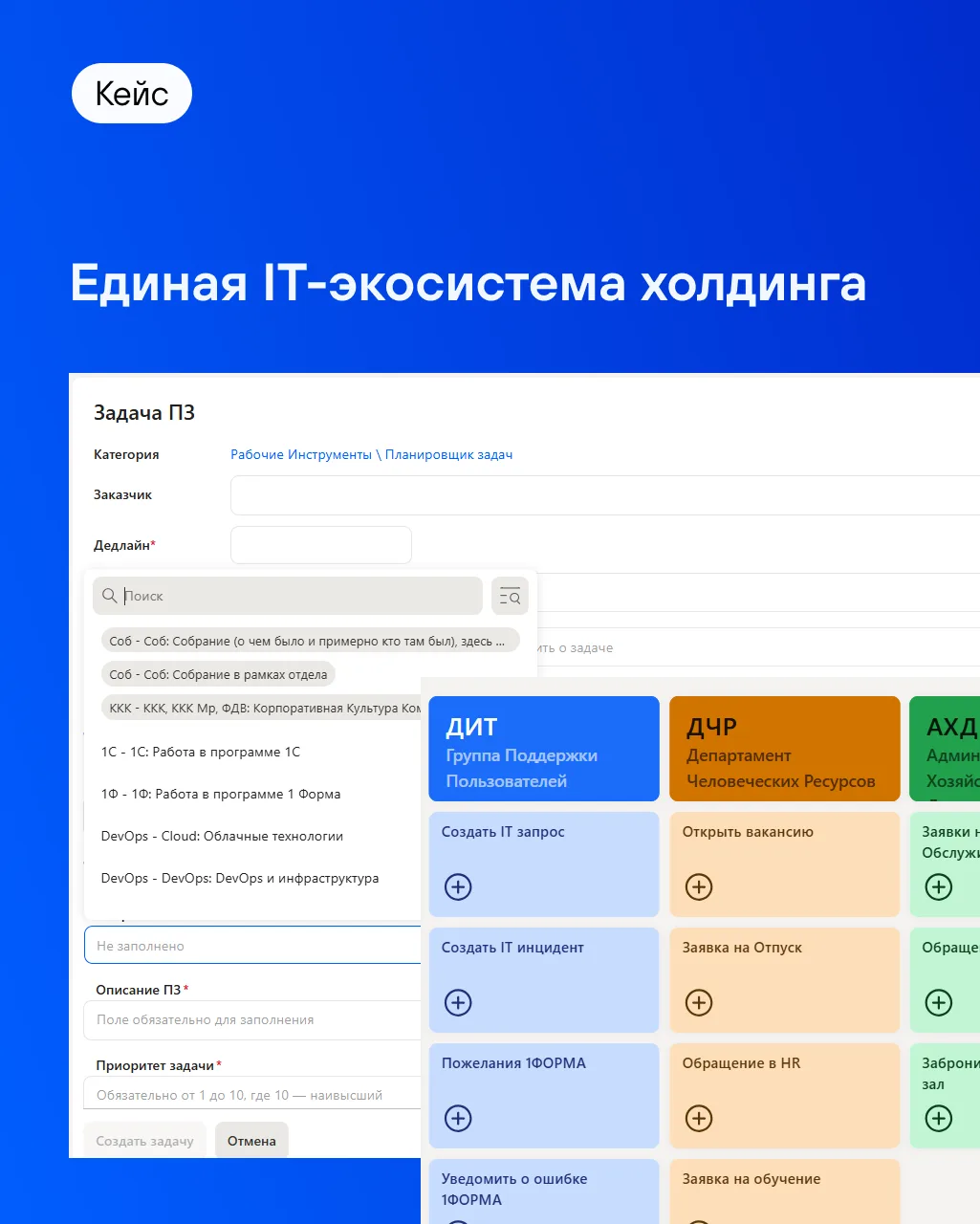Click the Создать задачу button
The width and height of the screenshot is (980, 1224).
144,1141
